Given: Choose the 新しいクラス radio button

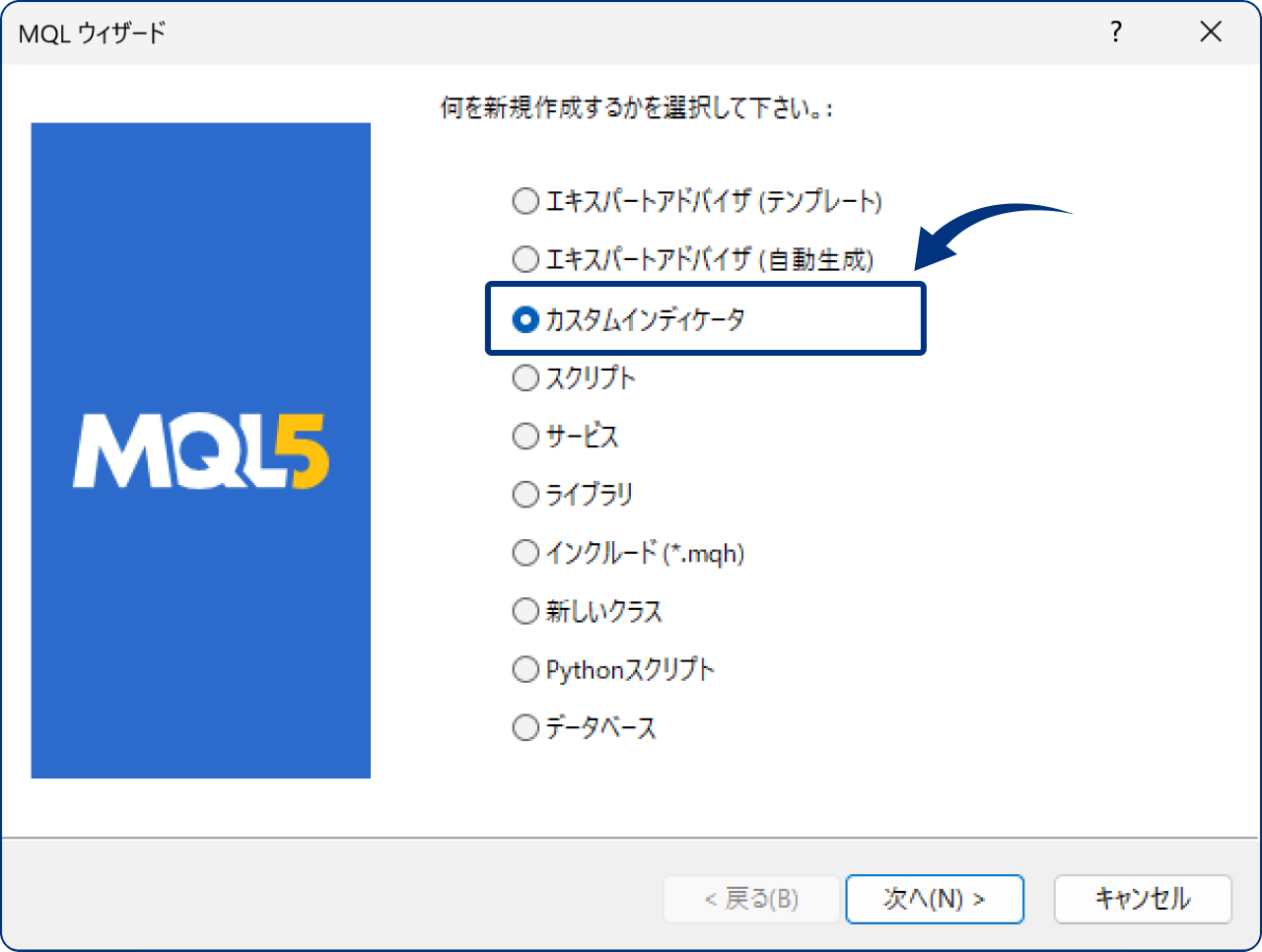Looking at the screenshot, I should coord(526,611).
